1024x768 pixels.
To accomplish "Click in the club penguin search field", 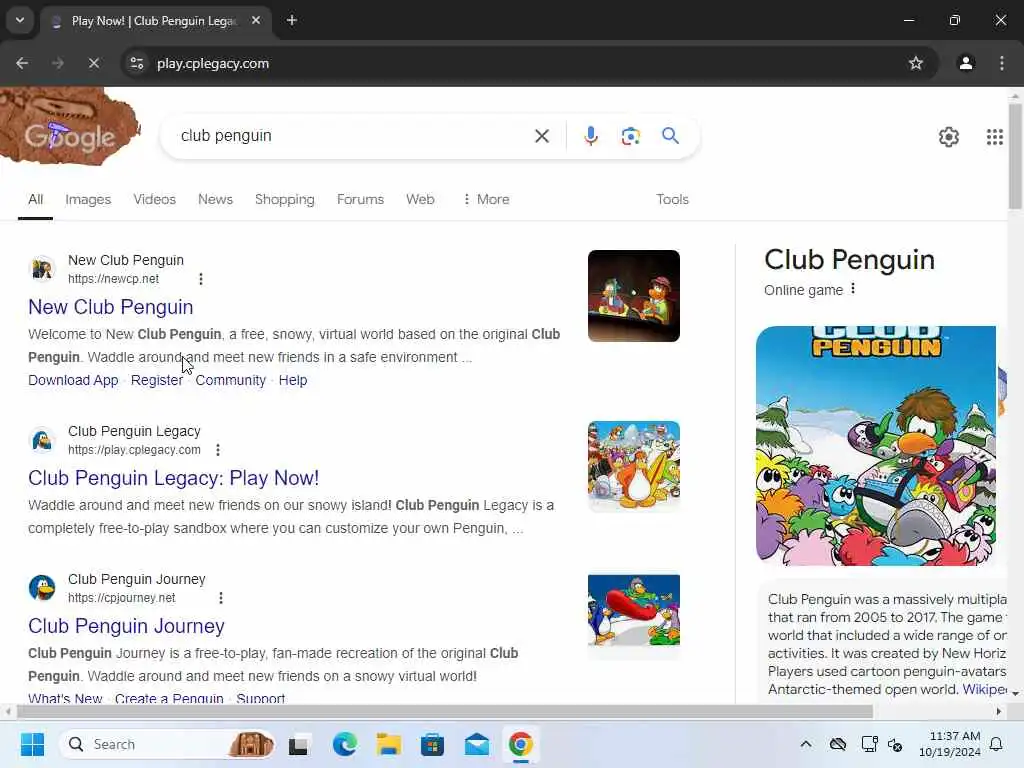I will (x=353, y=136).
